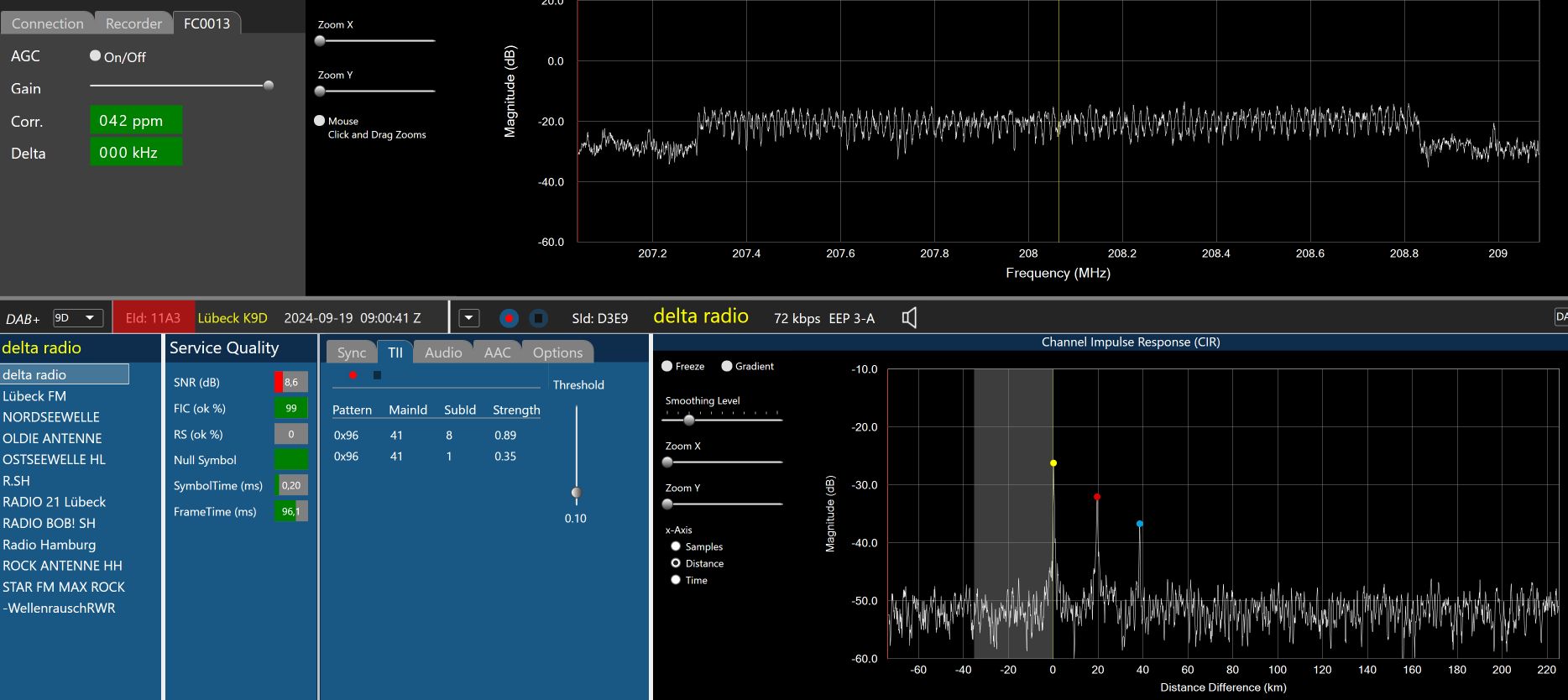The height and width of the screenshot is (700, 1568).
Task: Toggle the AGC On/Off switch
Action: click(x=96, y=56)
